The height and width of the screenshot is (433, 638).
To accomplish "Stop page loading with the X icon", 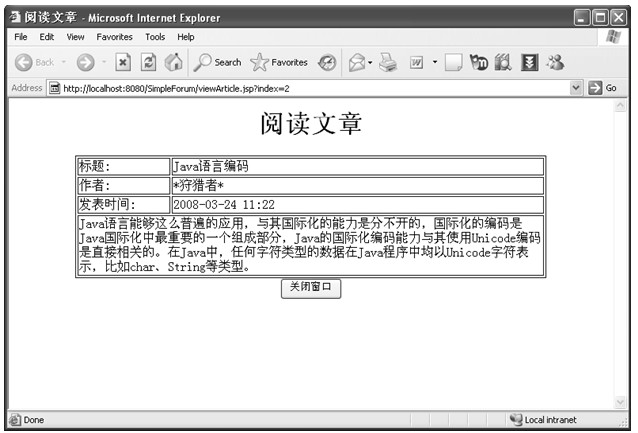I will pyautogui.click(x=123, y=62).
